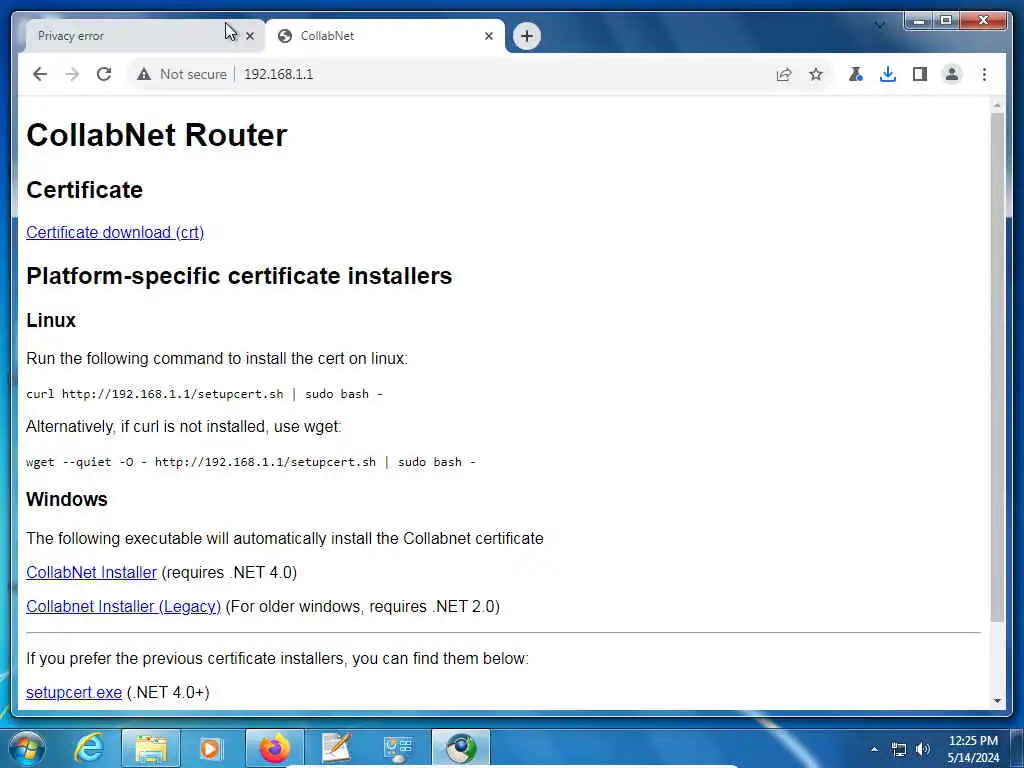Open the control panel taskbar icon
Viewport: 1024px width, 768px height.
click(x=398, y=748)
